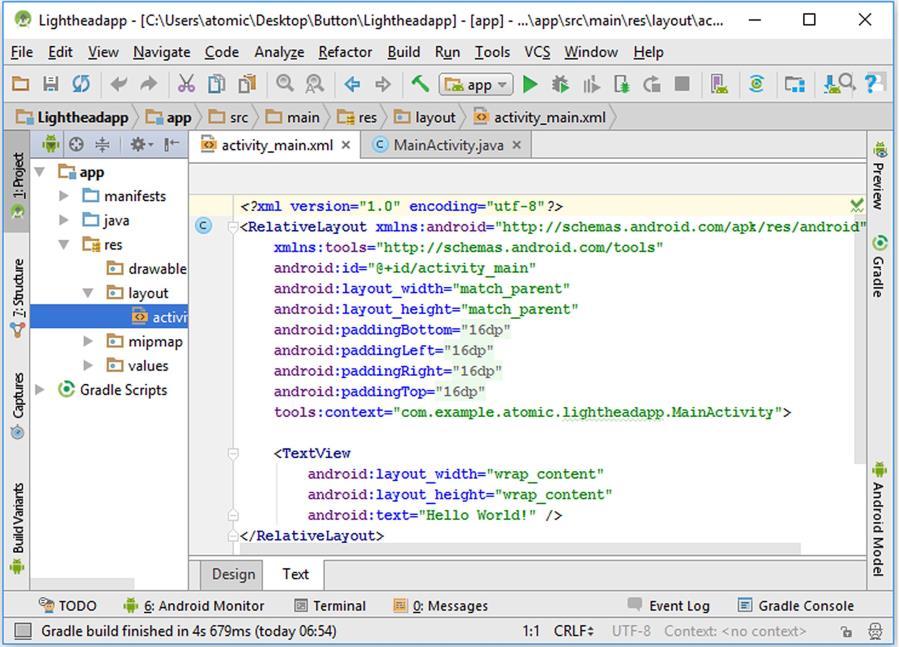The width and height of the screenshot is (899, 647).
Task: Undo the last action from the toolbar
Action: tap(119, 84)
